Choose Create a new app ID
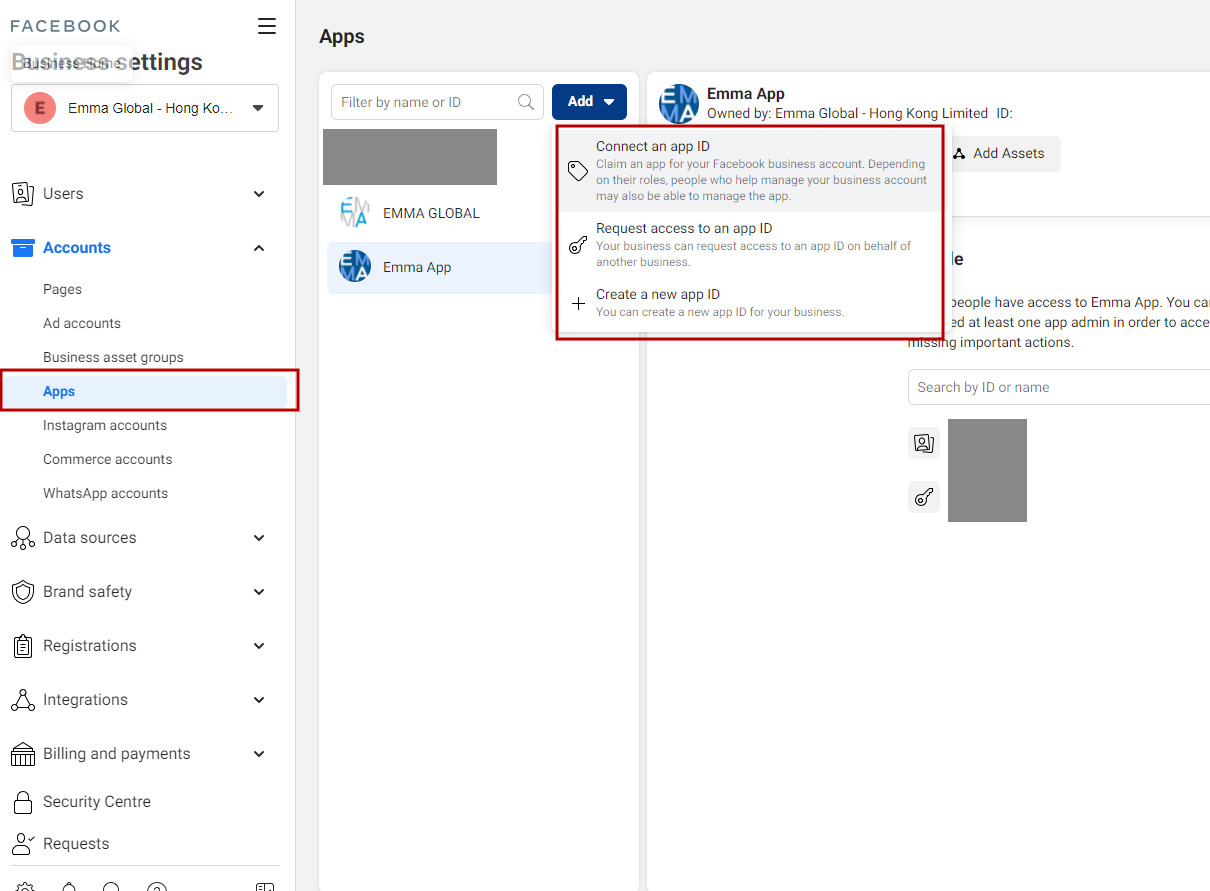The height and width of the screenshot is (891, 1210). point(750,302)
